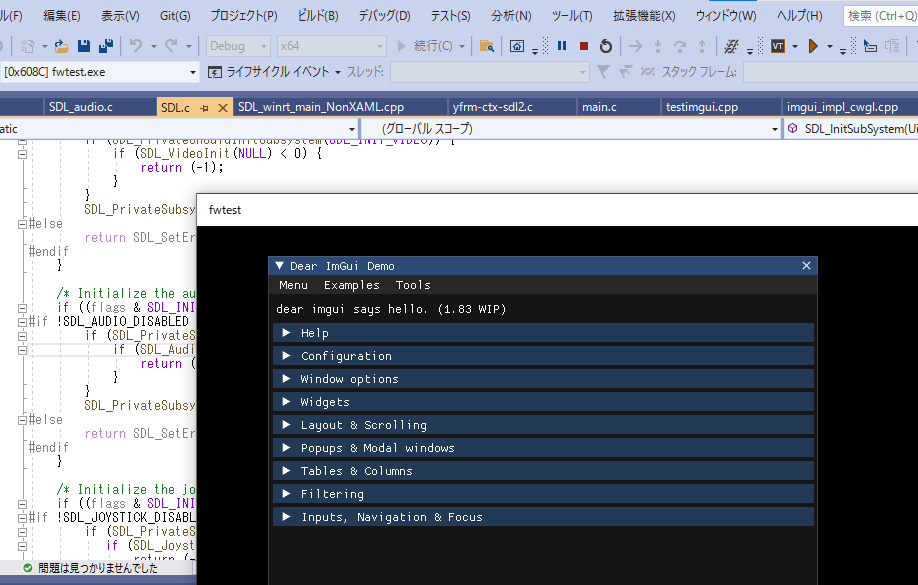
Task: Expand Inputs, Navigation & Focus section
Action: point(543,517)
